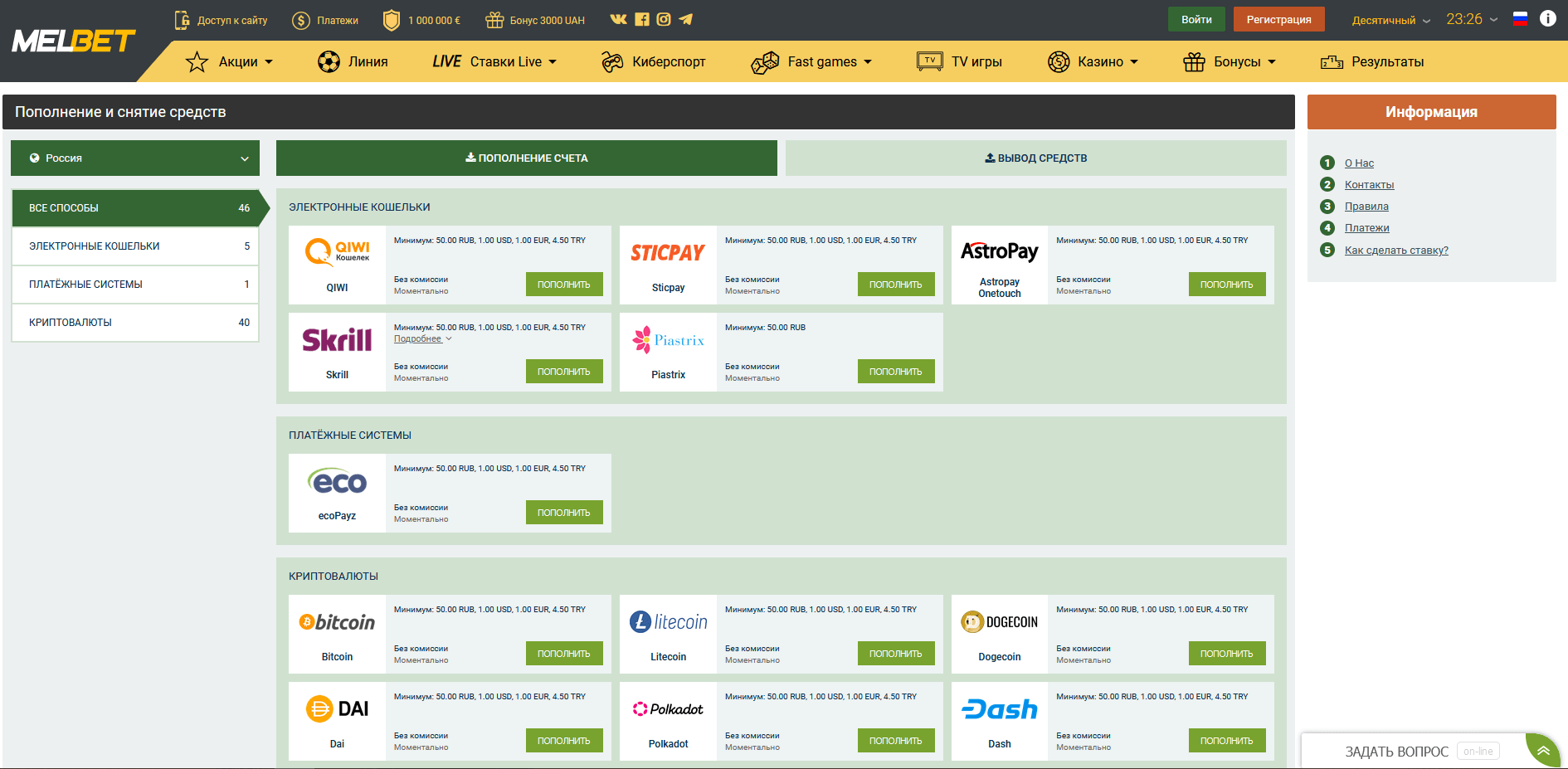Open the Линия menu item

(x=353, y=61)
